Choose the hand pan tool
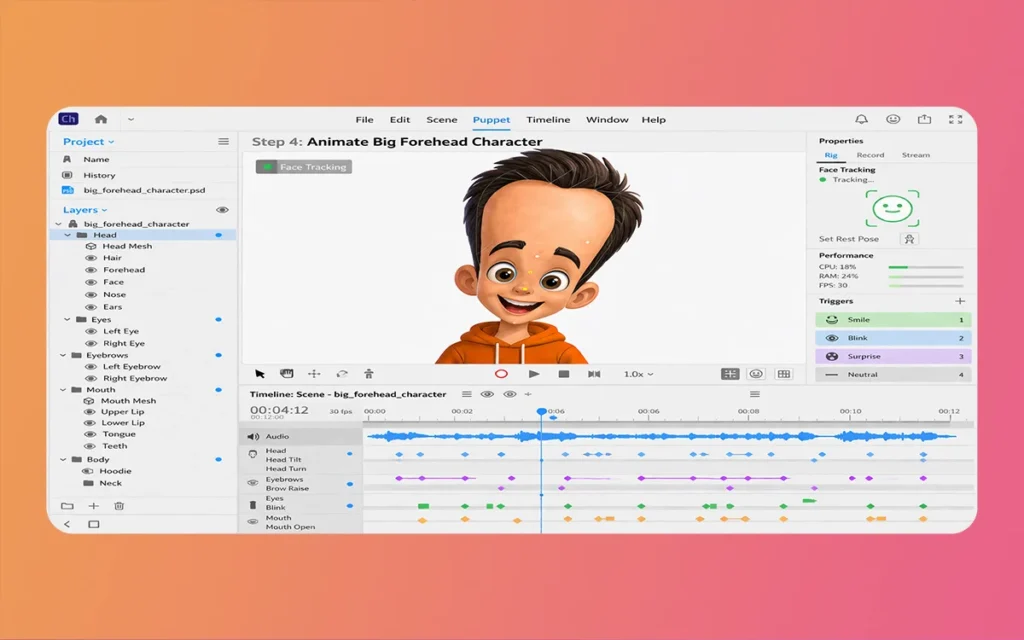 click(287, 374)
